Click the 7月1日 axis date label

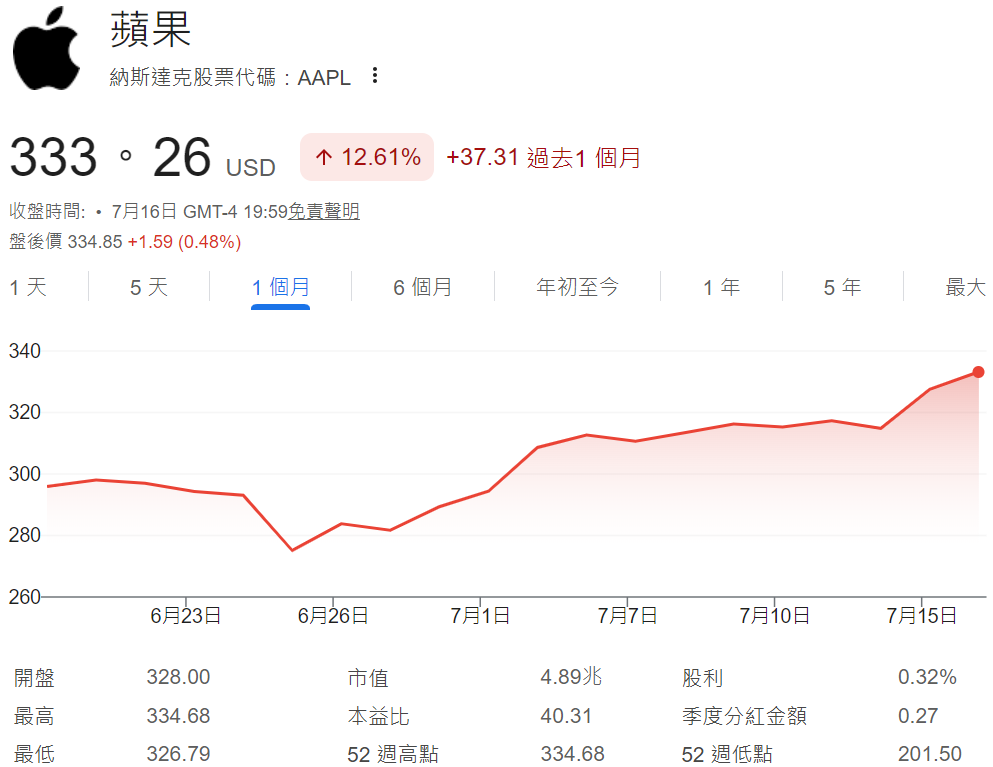coord(480,616)
